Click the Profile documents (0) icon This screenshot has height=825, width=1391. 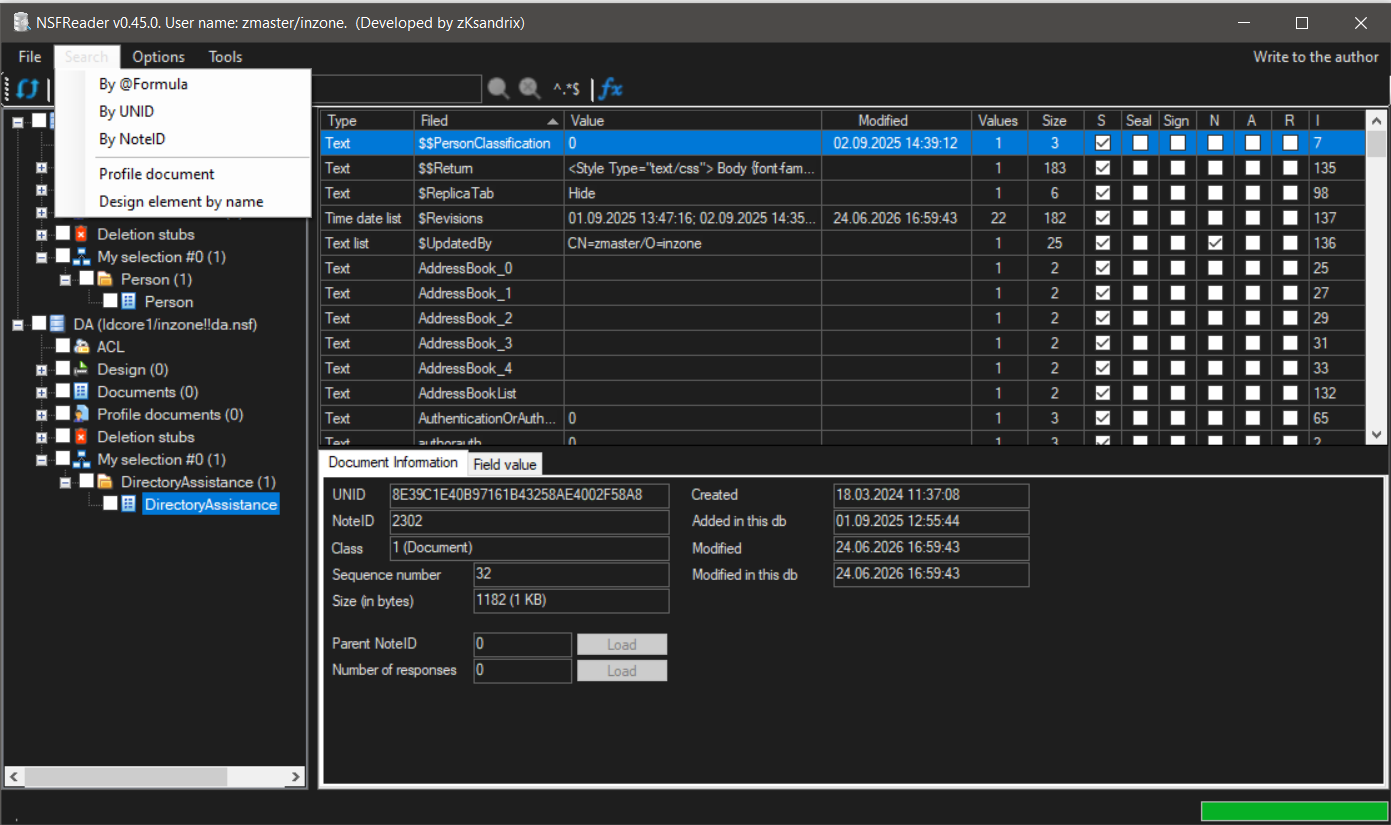(83, 414)
